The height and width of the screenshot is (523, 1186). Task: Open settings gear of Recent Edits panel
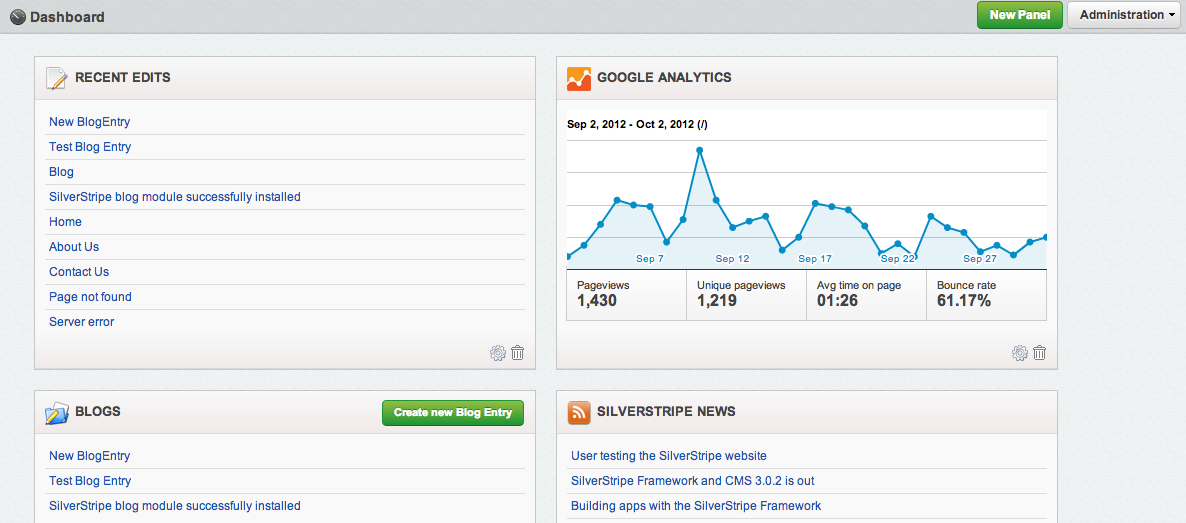pyautogui.click(x=498, y=353)
